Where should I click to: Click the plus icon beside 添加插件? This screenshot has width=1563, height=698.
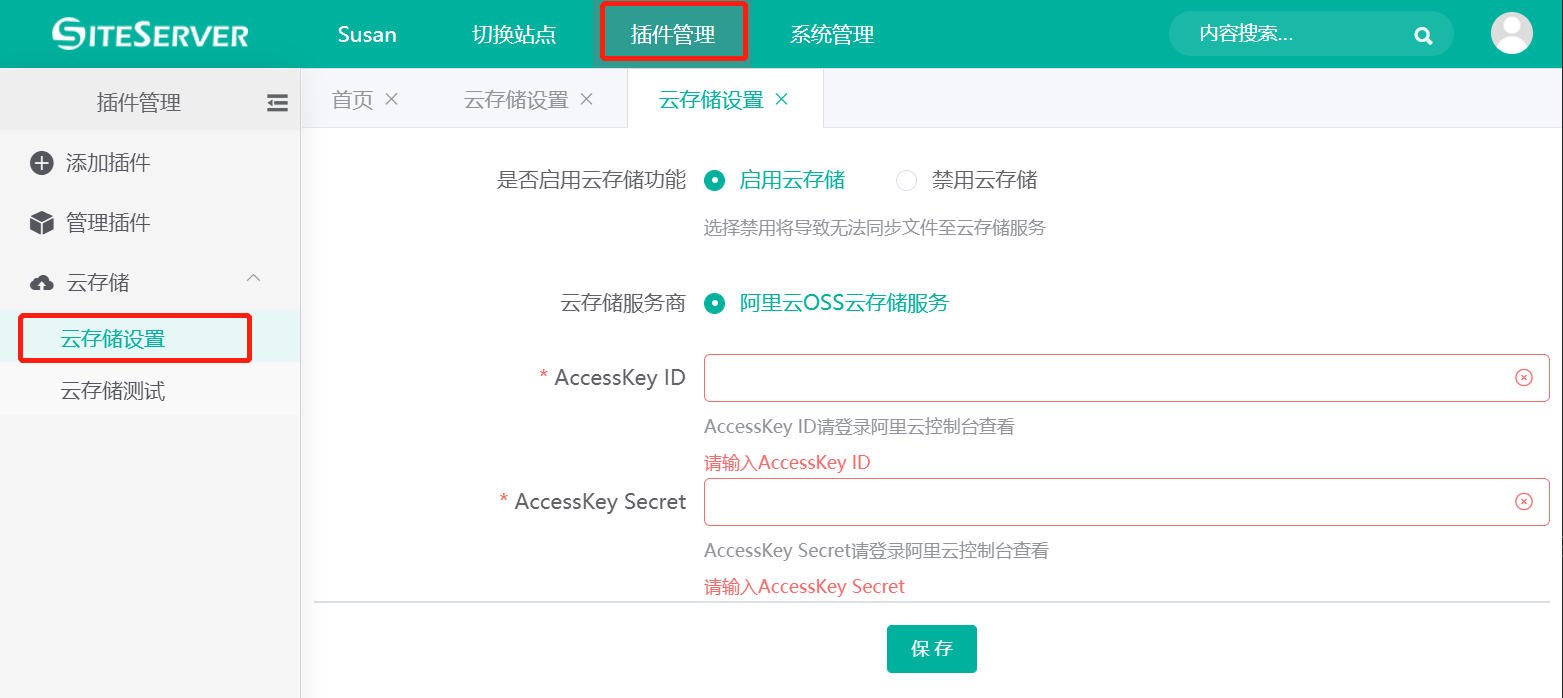point(42,163)
